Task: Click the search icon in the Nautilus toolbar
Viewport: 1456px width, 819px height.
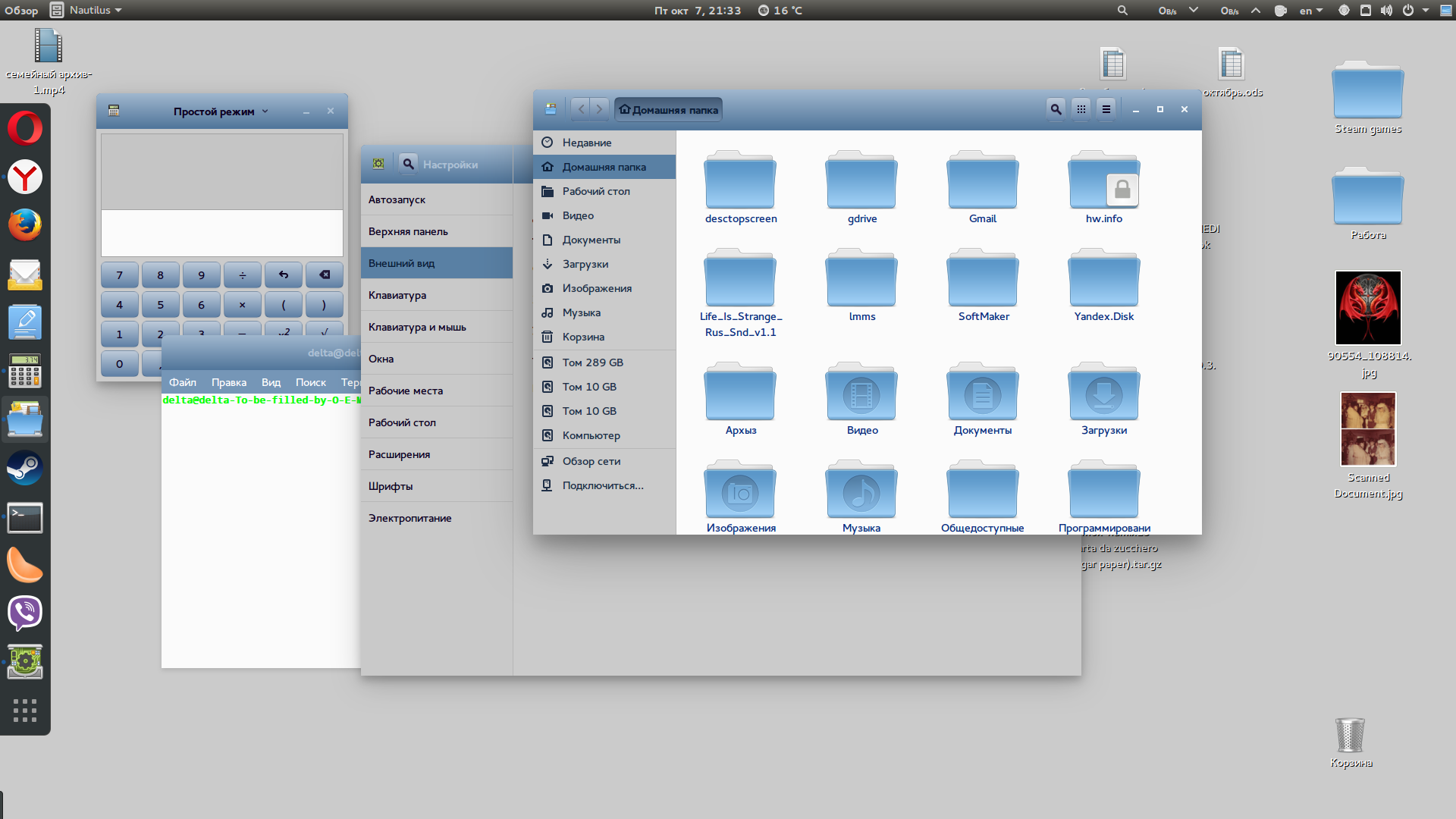Action: [1055, 109]
